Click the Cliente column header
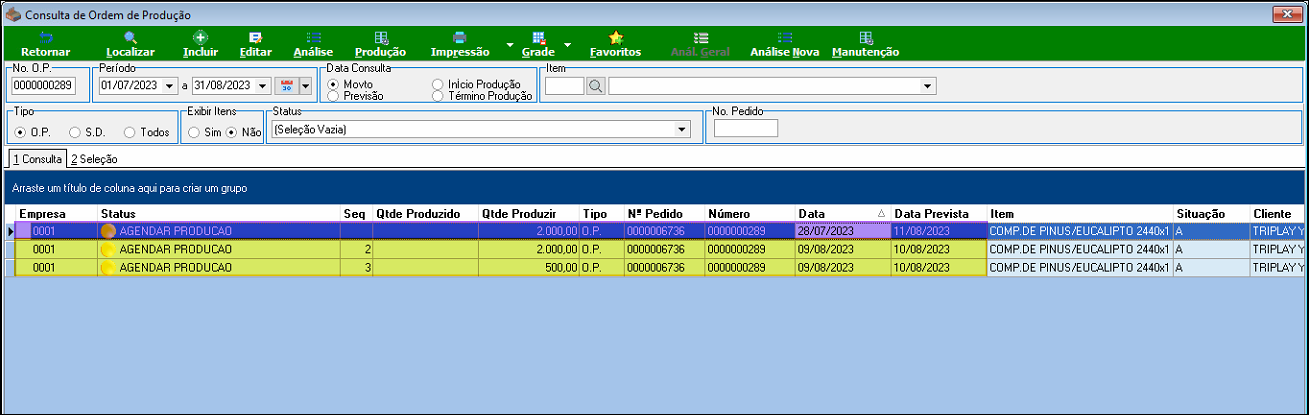 click(1277, 214)
